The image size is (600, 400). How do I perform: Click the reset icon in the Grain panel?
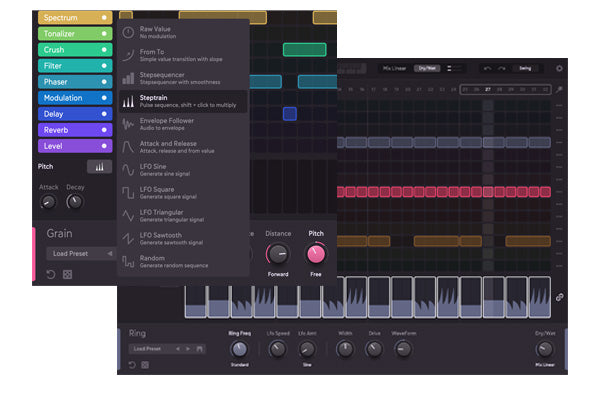pos(50,273)
